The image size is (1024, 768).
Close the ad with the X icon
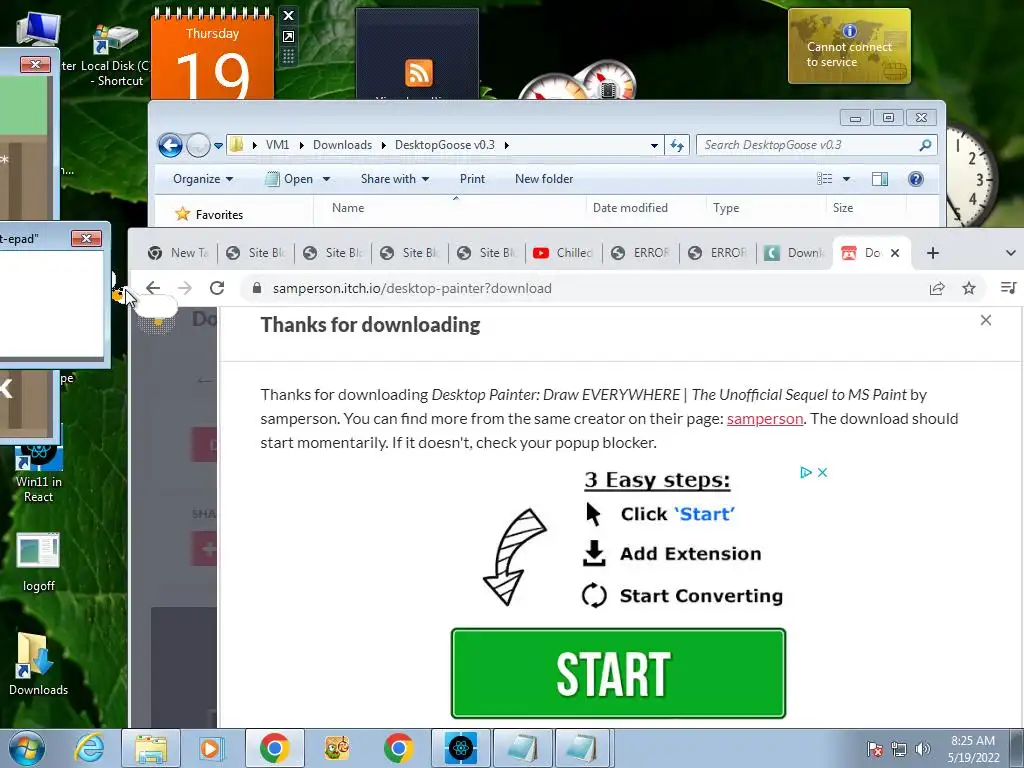(x=822, y=472)
